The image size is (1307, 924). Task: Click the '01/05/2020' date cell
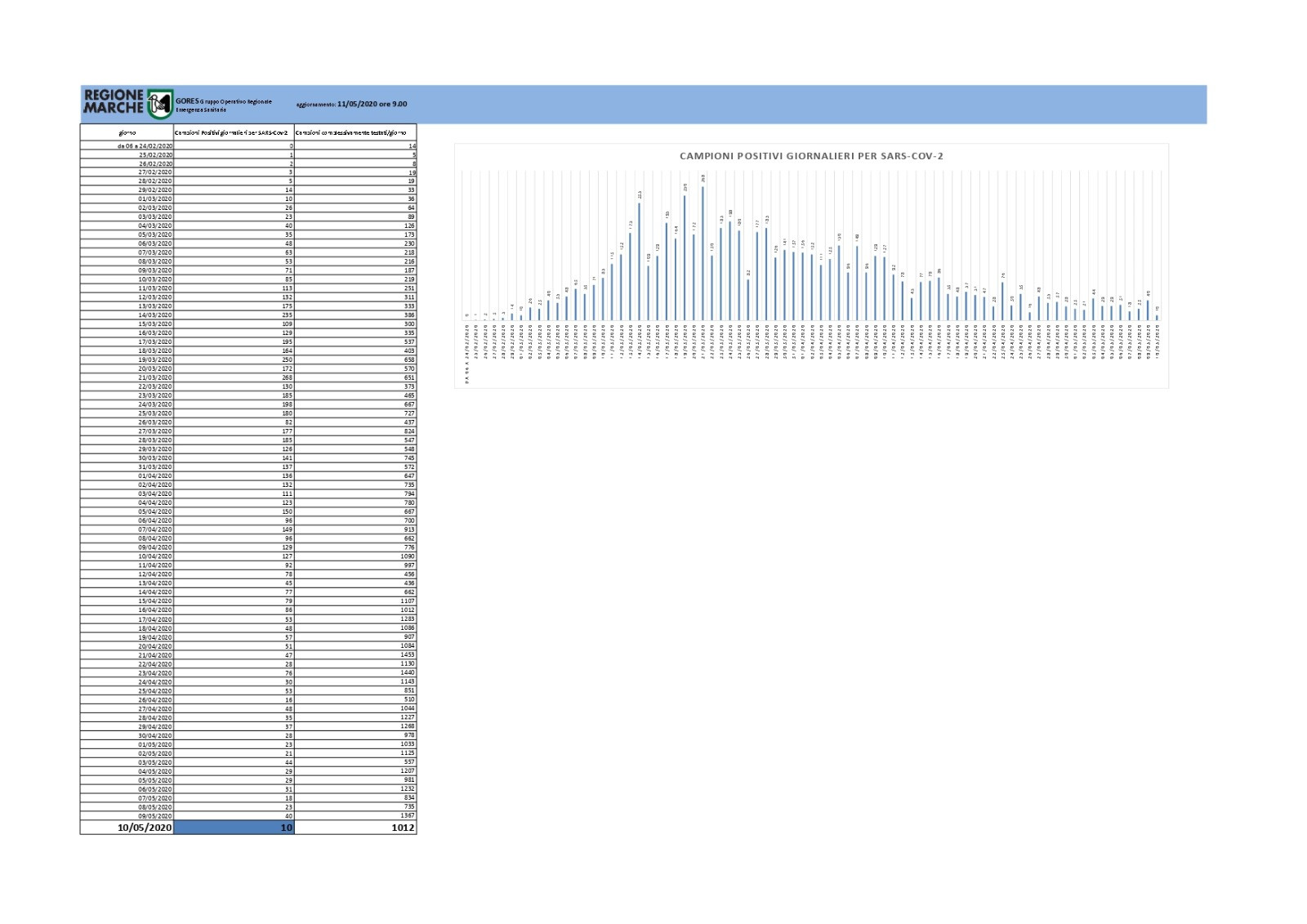tap(127, 744)
